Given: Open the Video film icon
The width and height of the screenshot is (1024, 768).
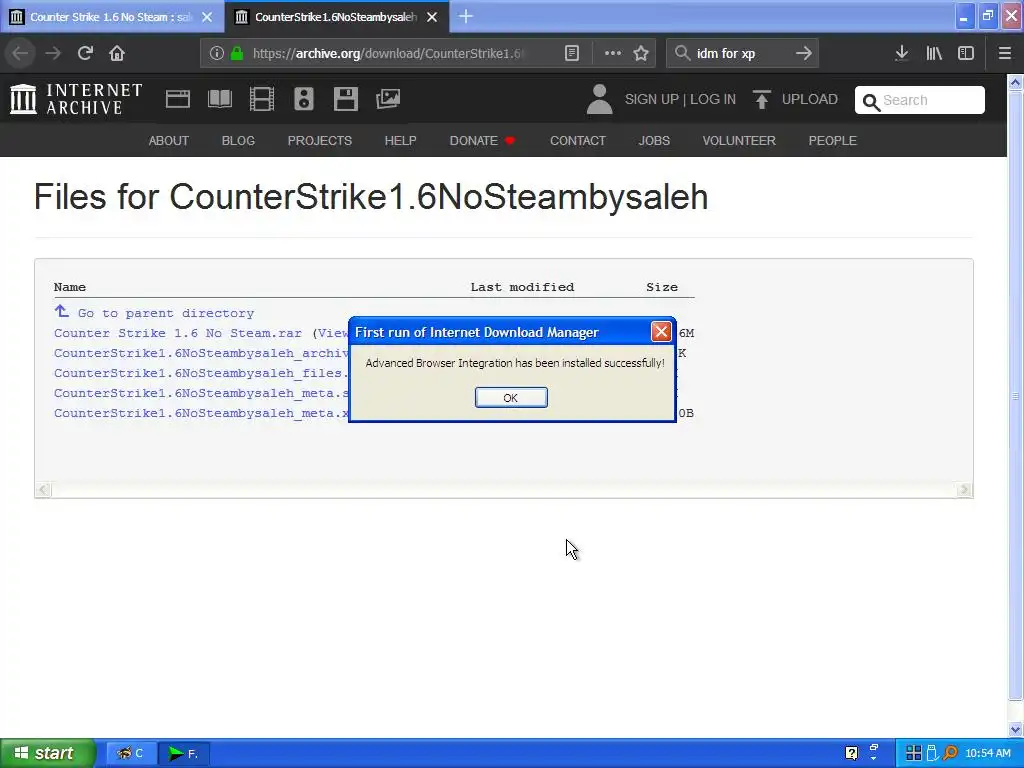Looking at the screenshot, I should (x=262, y=99).
